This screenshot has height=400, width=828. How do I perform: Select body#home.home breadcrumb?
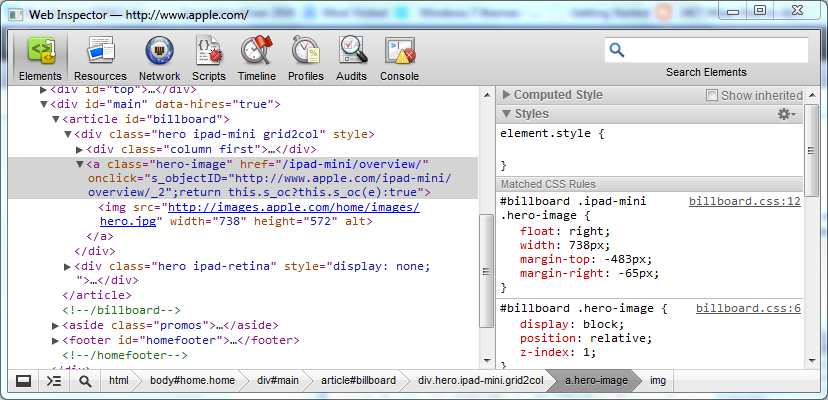192,380
